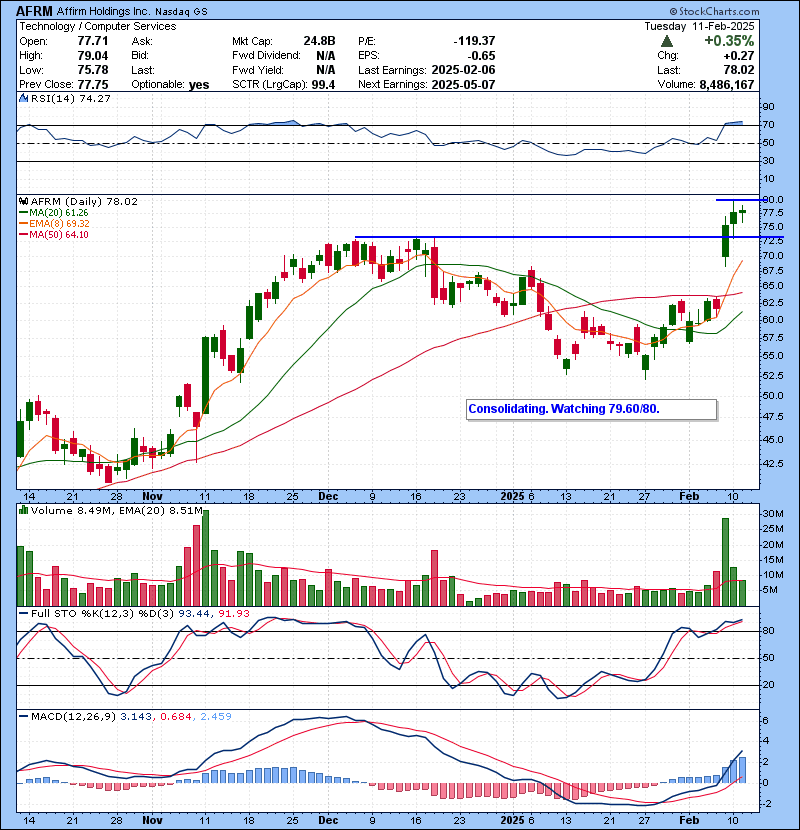Click the EPS value -0.65
The width and height of the screenshot is (800, 830).
[481, 56]
